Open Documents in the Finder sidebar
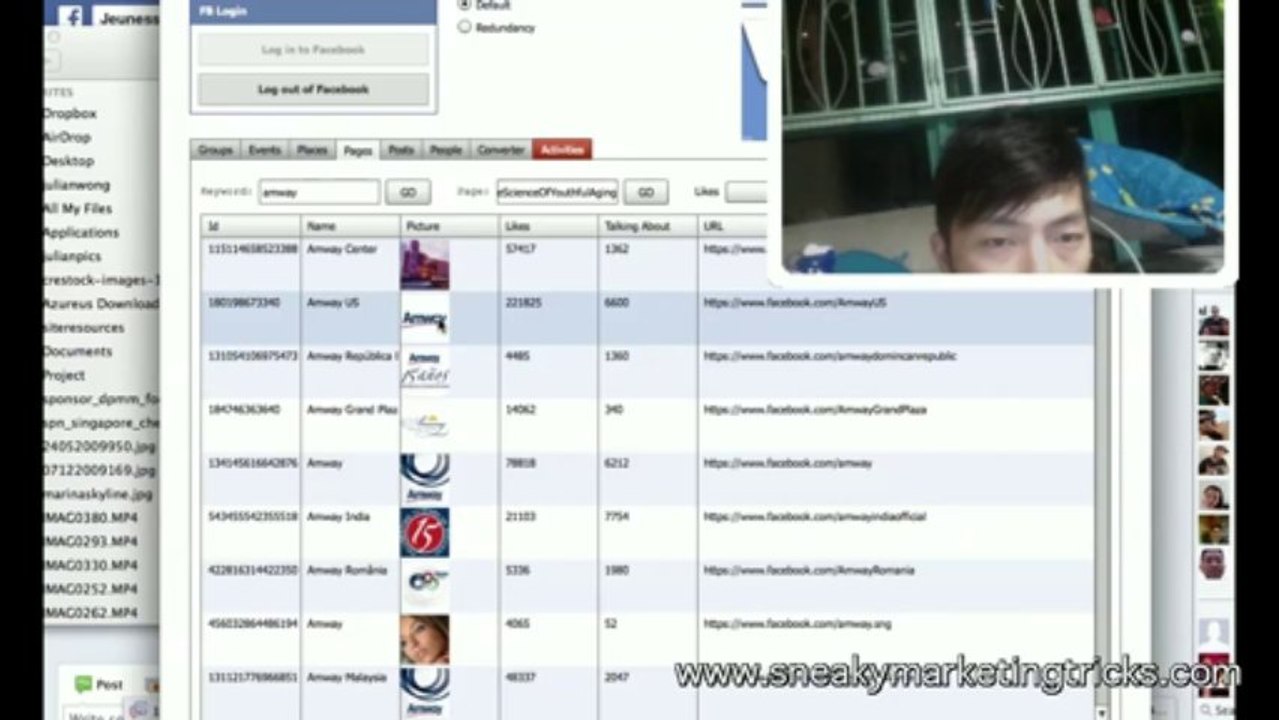1279x720 pixels. pyautogui.click(x=78, y=351)
